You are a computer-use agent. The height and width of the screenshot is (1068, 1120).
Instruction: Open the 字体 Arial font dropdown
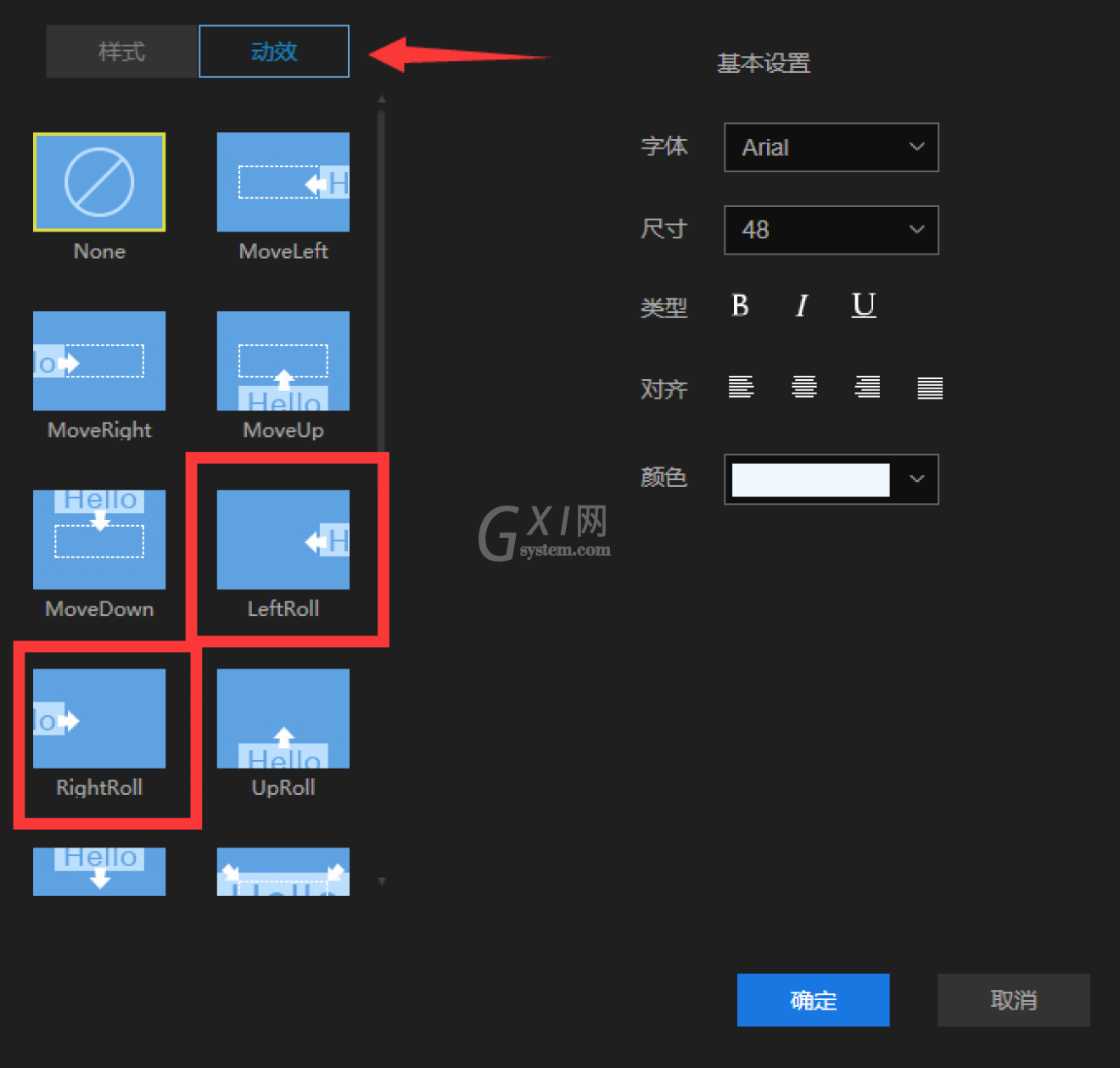(832, 148)
